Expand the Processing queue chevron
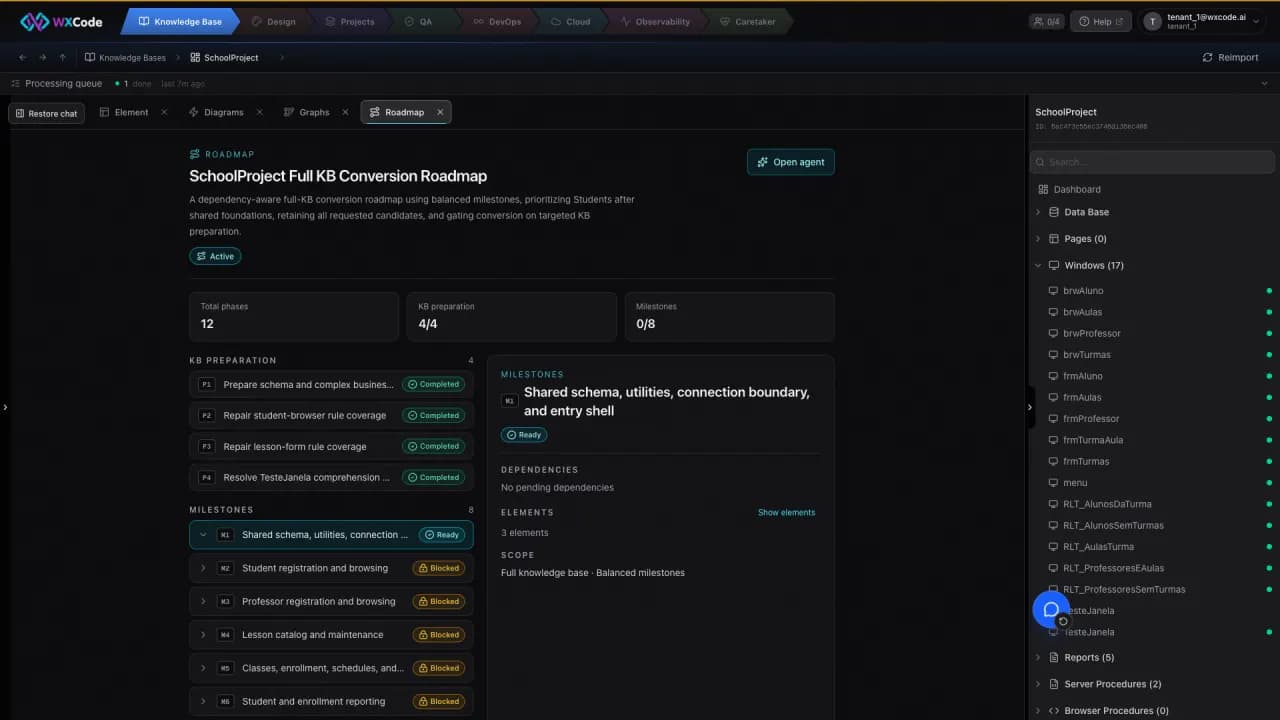The image size is (1280, 720). point(1264,84)
